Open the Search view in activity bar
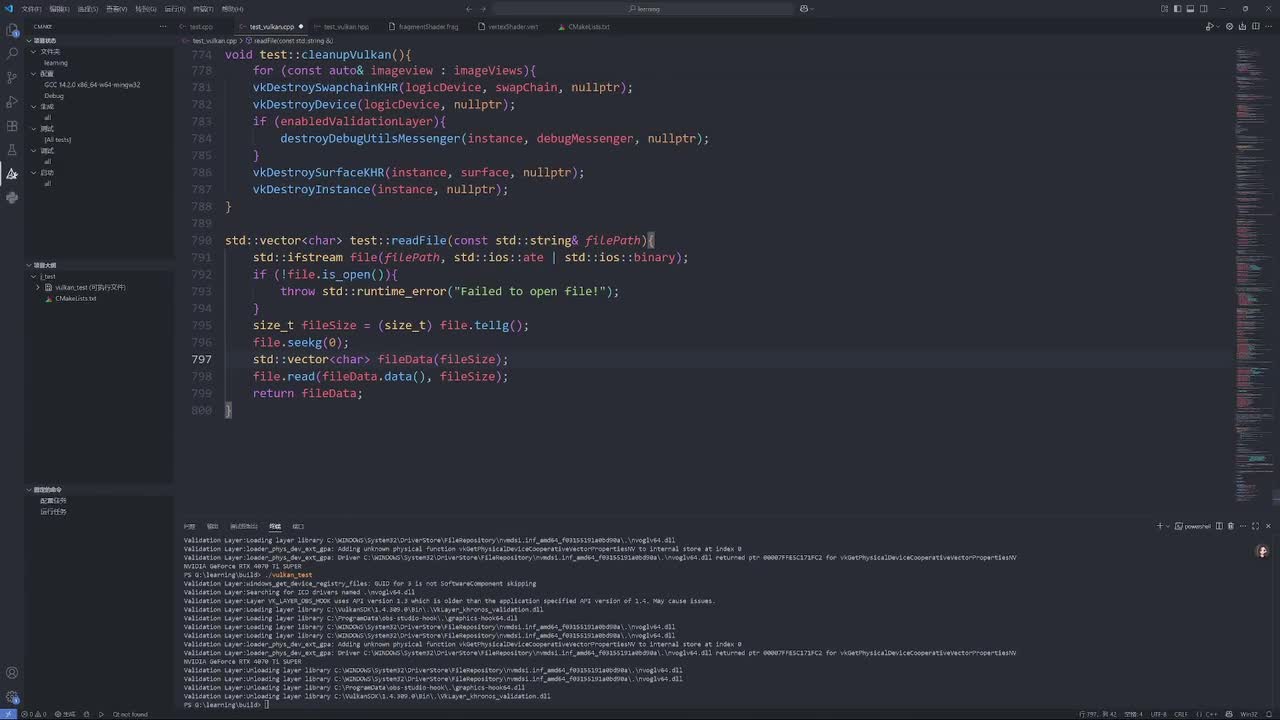 12,54
